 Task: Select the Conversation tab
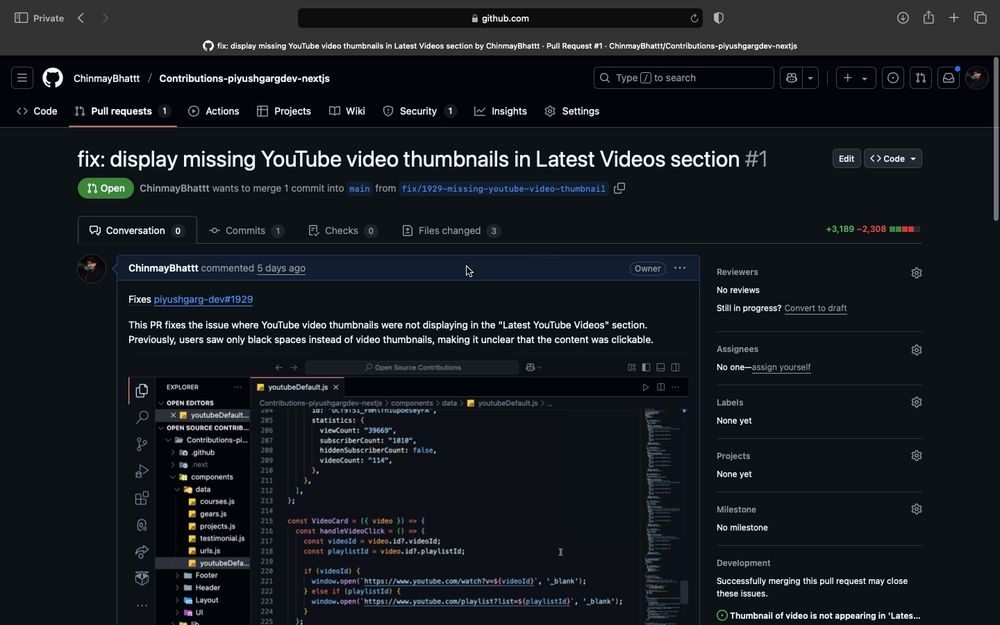pos(137,230)
